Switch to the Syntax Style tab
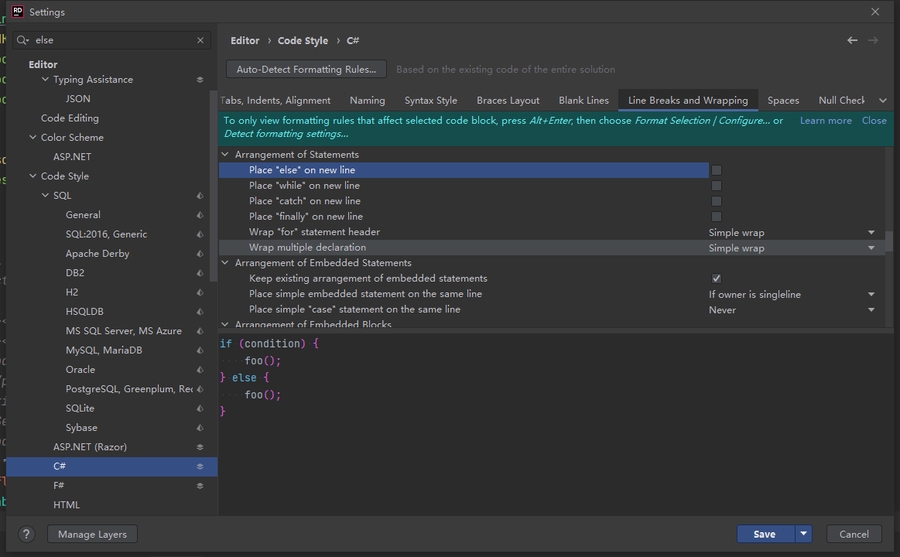This screenshot has width=900, height=557. pos(430,100)
